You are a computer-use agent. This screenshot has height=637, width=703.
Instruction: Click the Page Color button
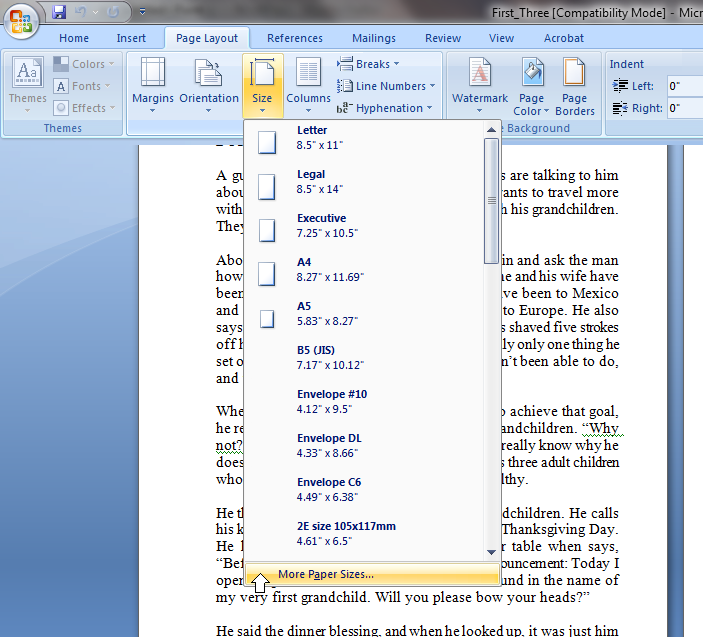(x=531, y=85)
